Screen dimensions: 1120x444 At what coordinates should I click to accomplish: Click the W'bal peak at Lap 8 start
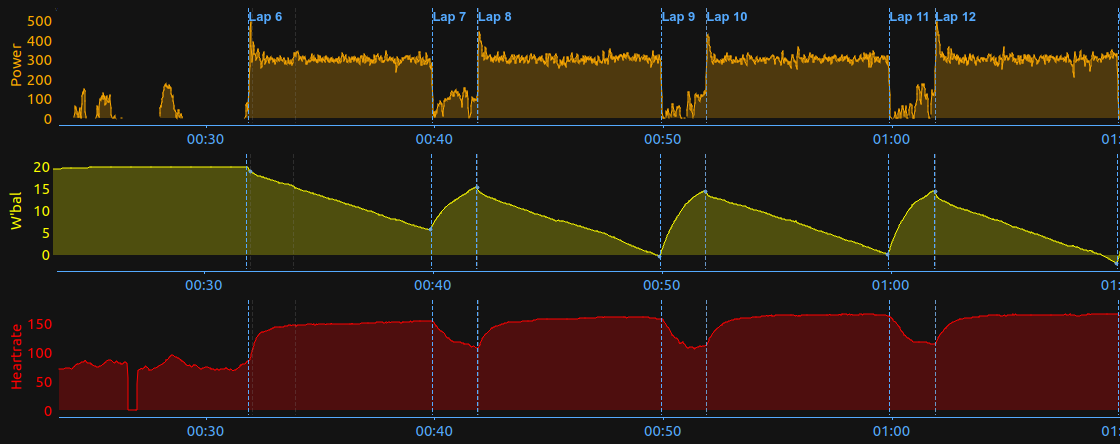(477, 187)
